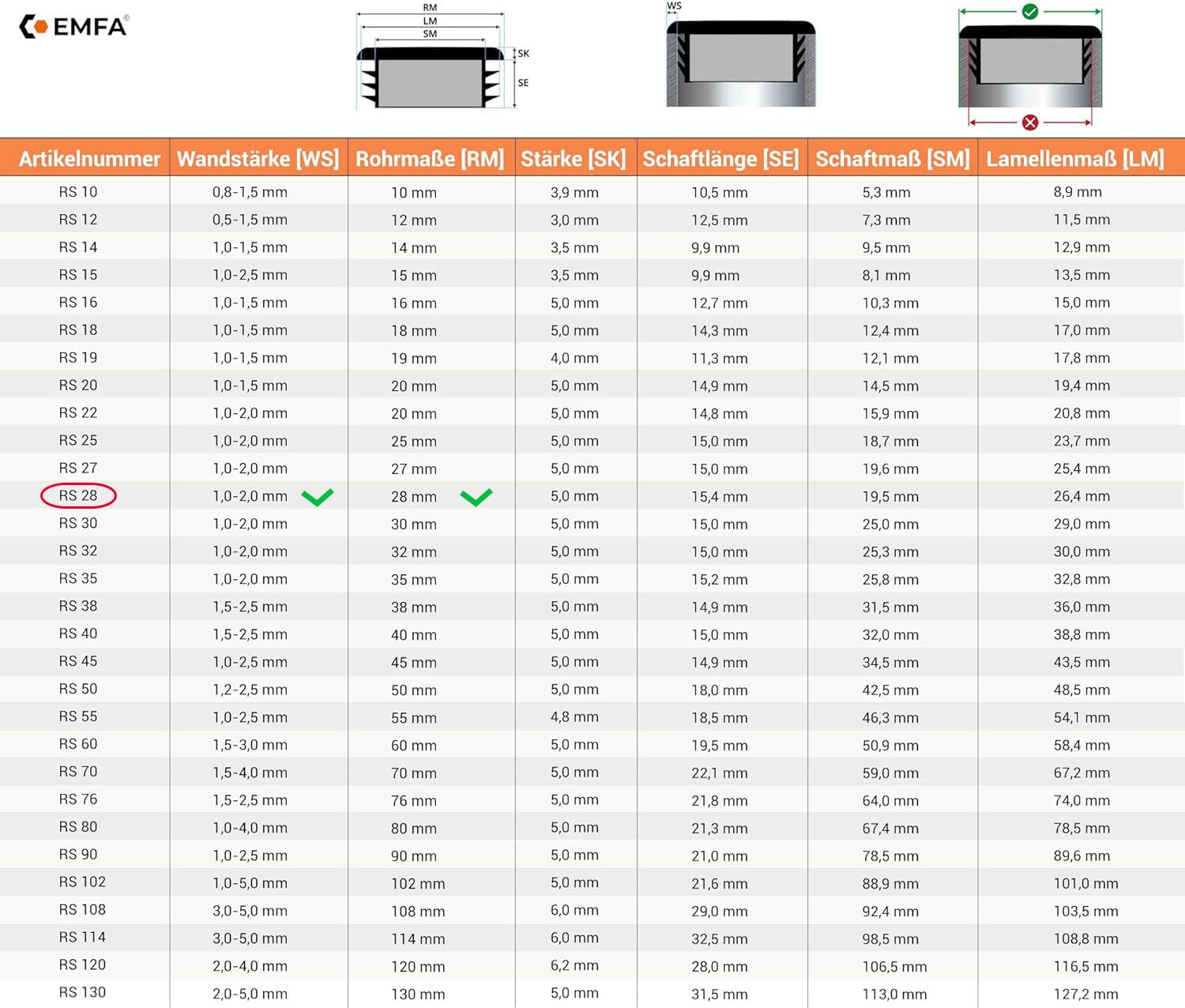Click the EMFA logo
Viewport: 1185px width, 1008px height.
[x=73, y=27]
